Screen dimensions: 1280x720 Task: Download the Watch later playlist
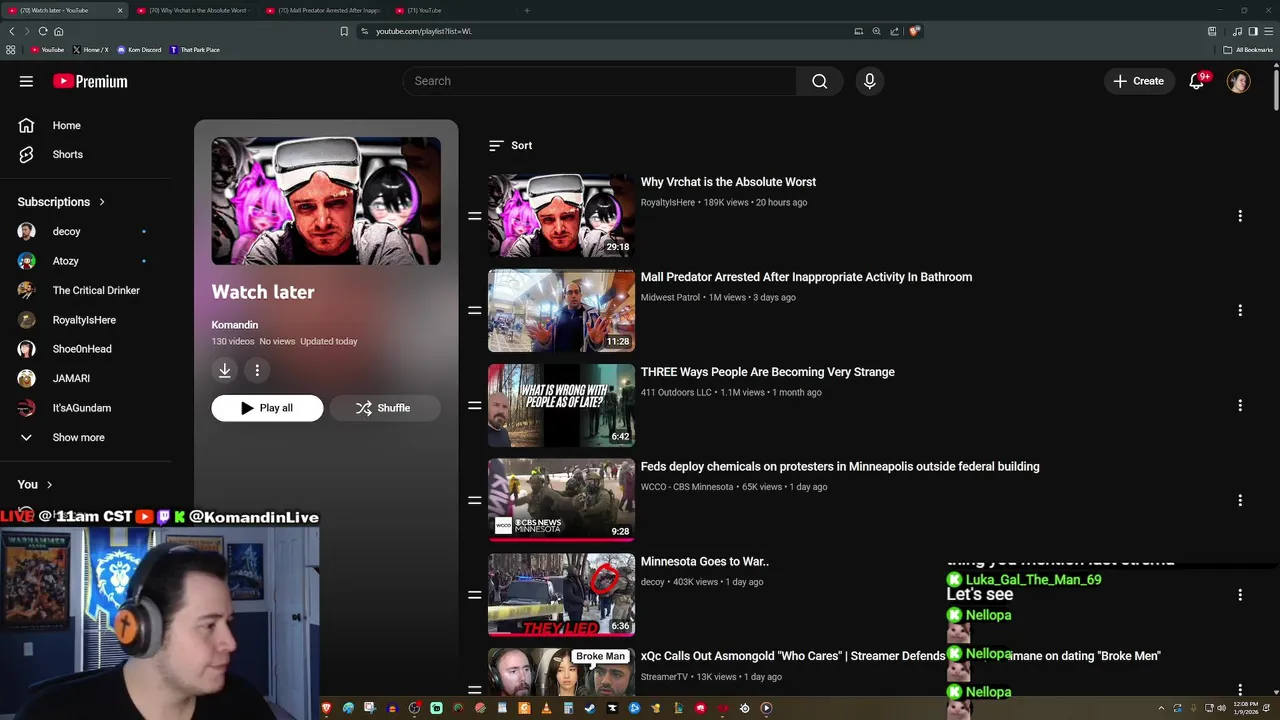[225, 370]
